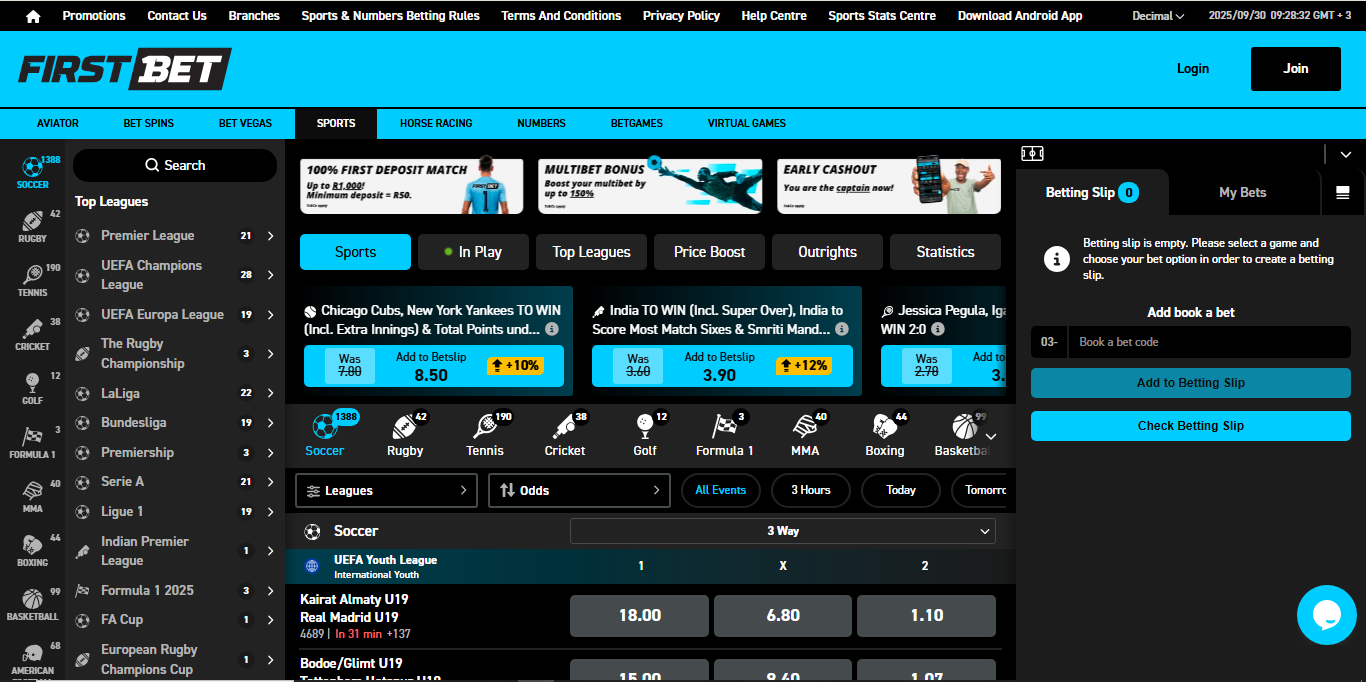Click the Search icon in the sidebar
This screenshot has height=682, width=1366.
pos(152,164)
